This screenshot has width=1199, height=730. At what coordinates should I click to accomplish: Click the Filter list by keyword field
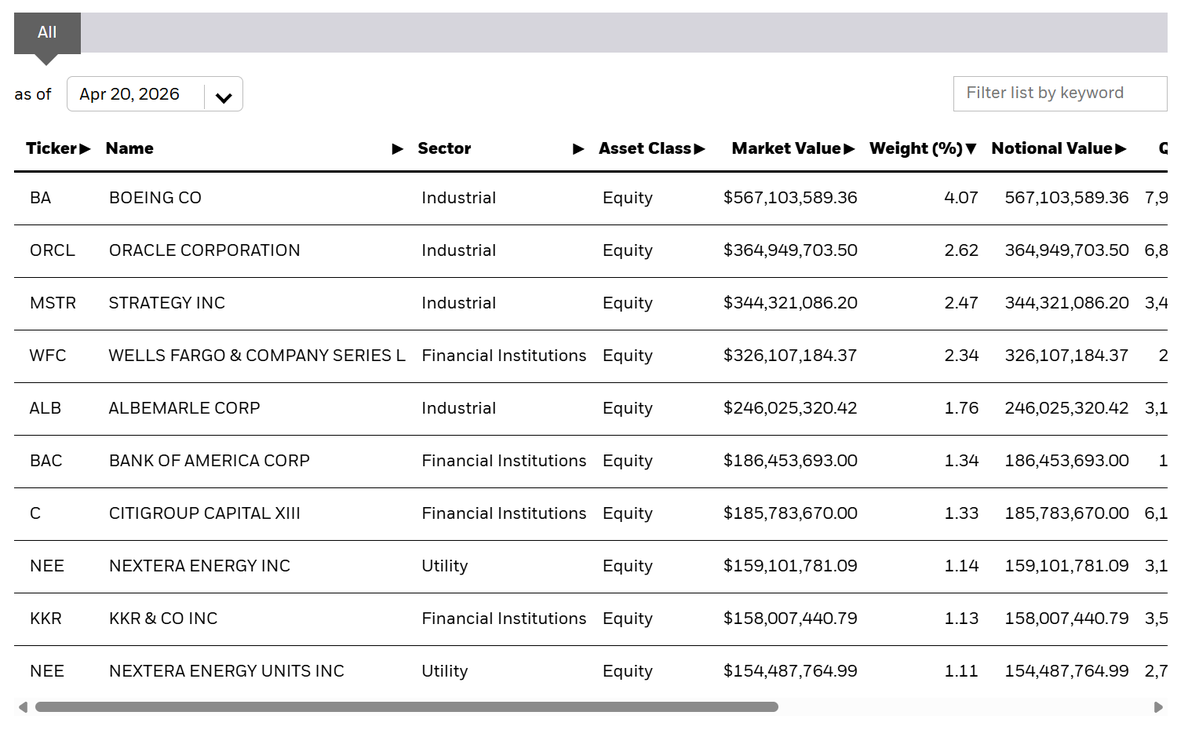pyautogui.click(x=1059, y=93)
